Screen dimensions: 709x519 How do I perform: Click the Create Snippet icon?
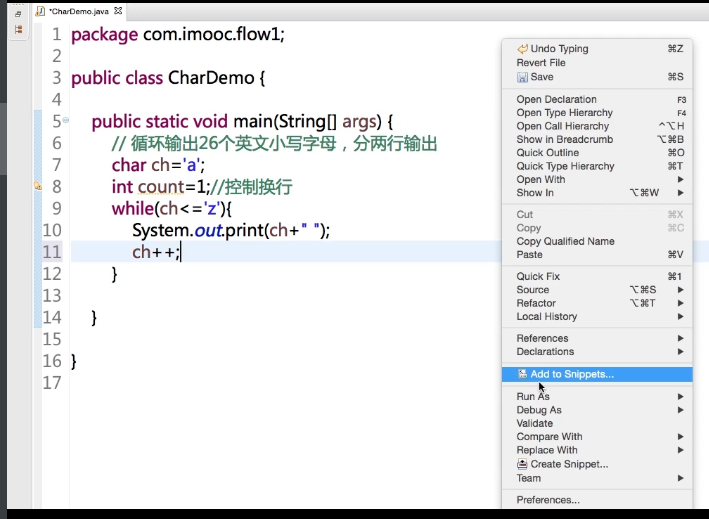pos(522,464)
